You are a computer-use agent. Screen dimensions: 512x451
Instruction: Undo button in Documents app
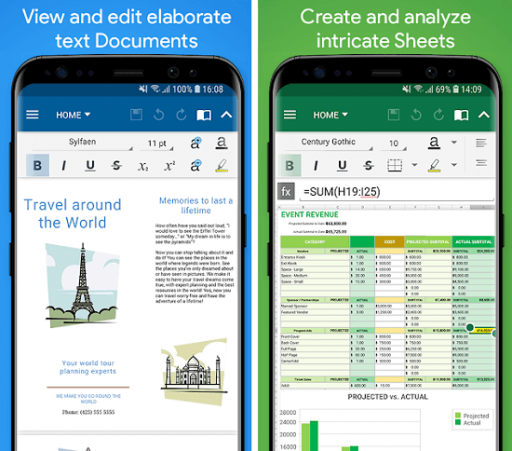(x=159, y=115)
